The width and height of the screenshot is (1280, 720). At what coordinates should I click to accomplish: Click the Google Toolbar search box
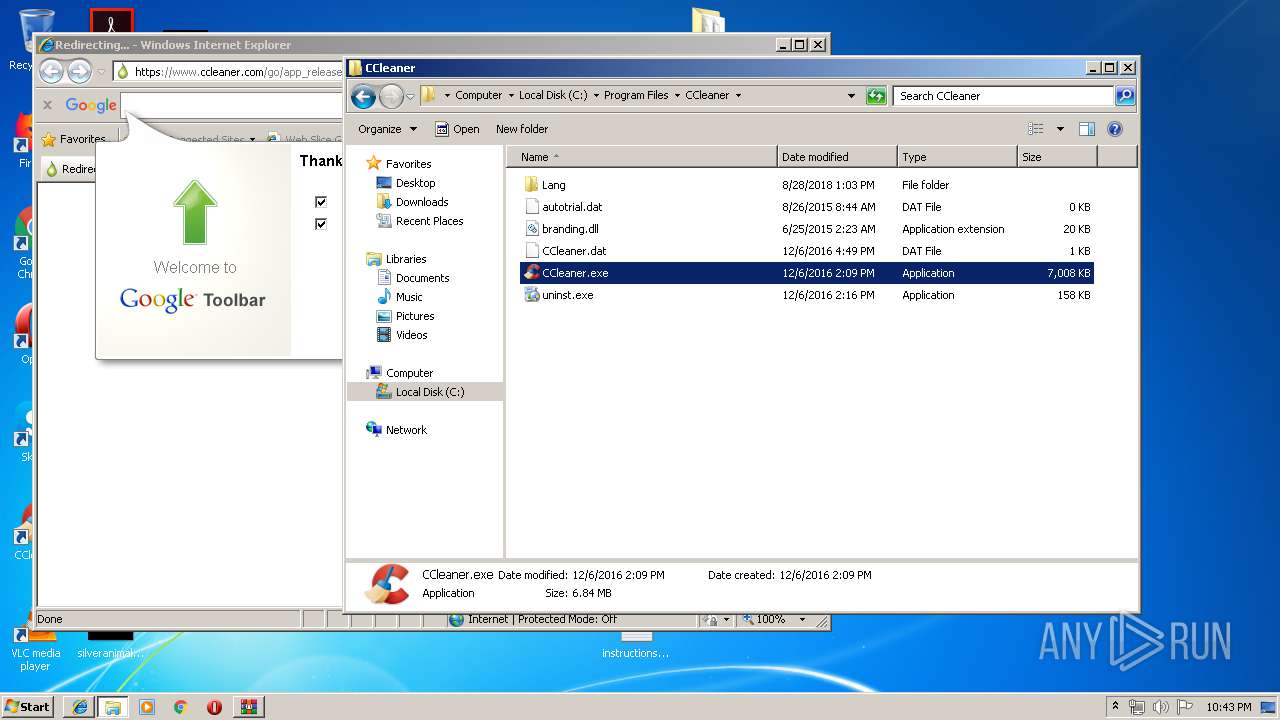[x=231, y=105]
